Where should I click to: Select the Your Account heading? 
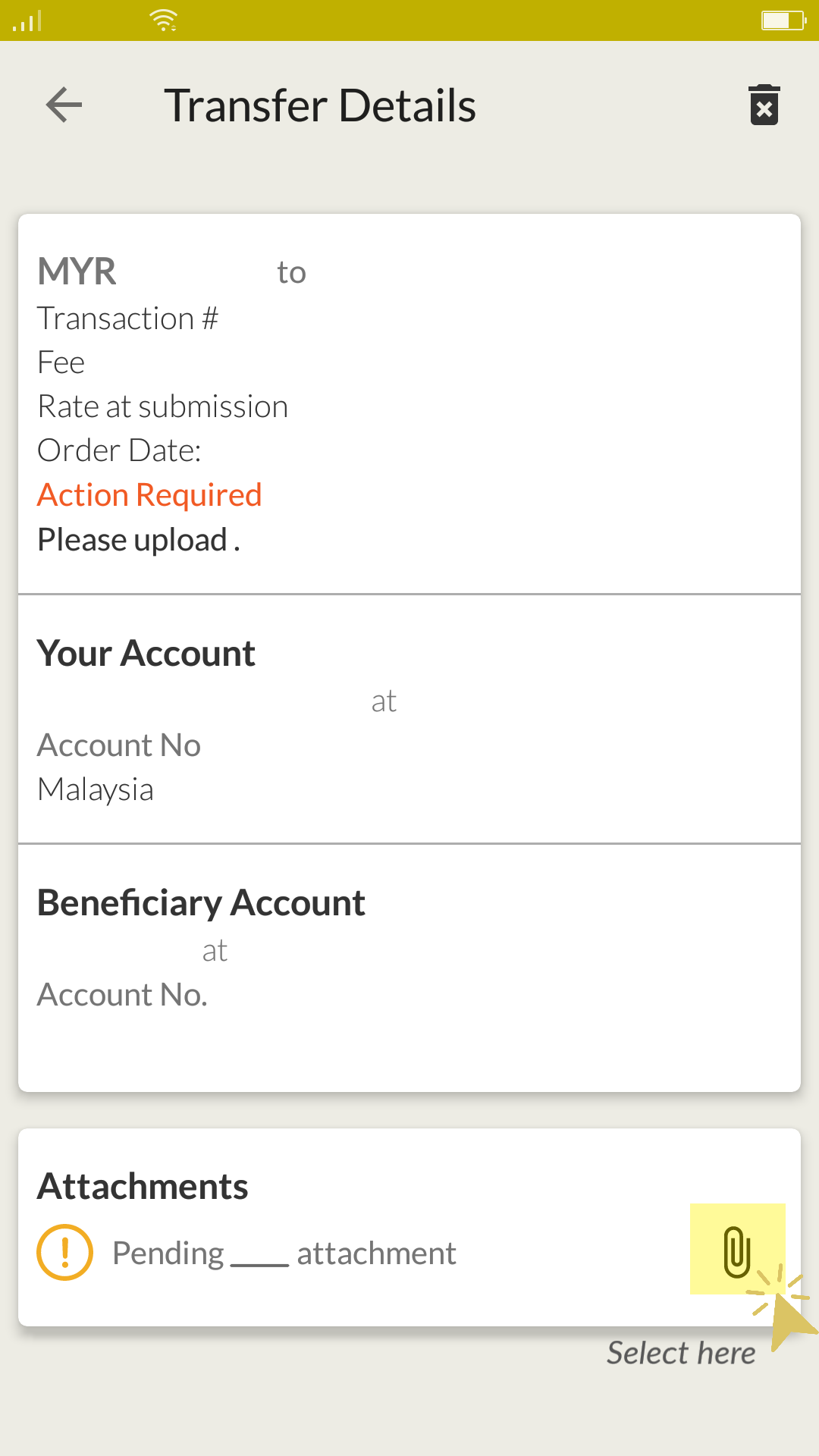(x=146, y=654)
